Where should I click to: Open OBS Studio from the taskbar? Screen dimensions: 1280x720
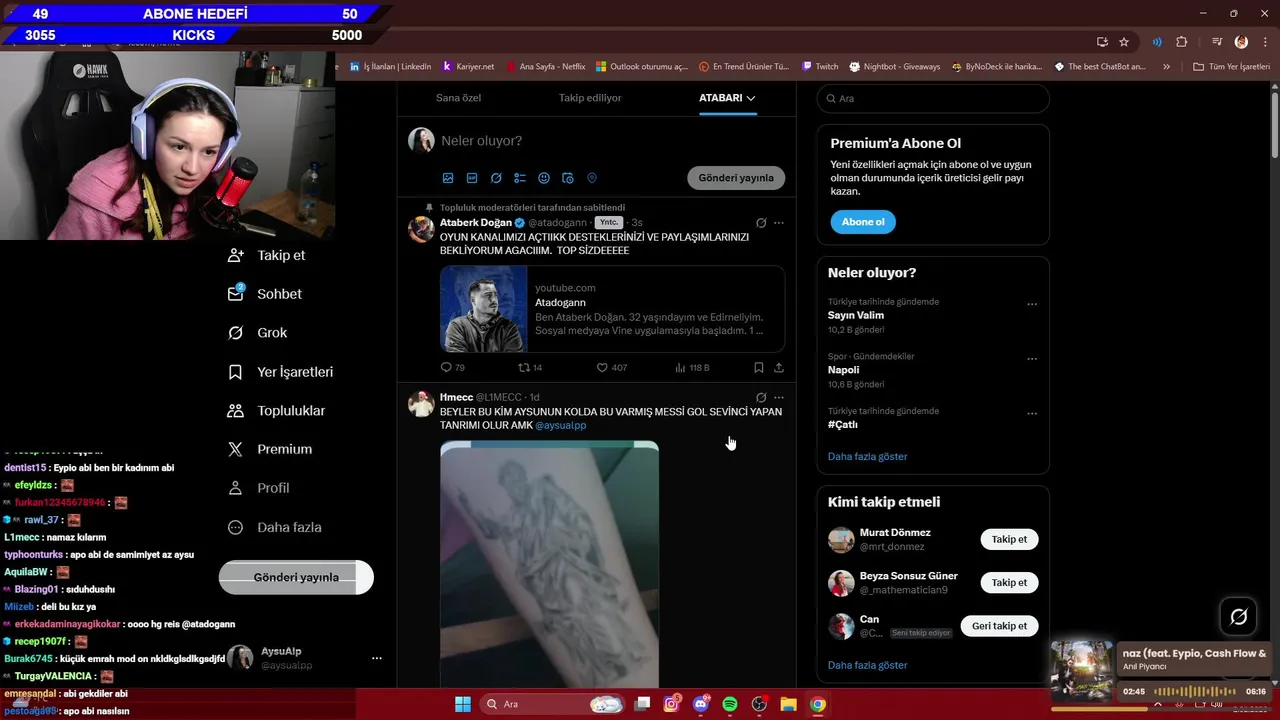759,704
